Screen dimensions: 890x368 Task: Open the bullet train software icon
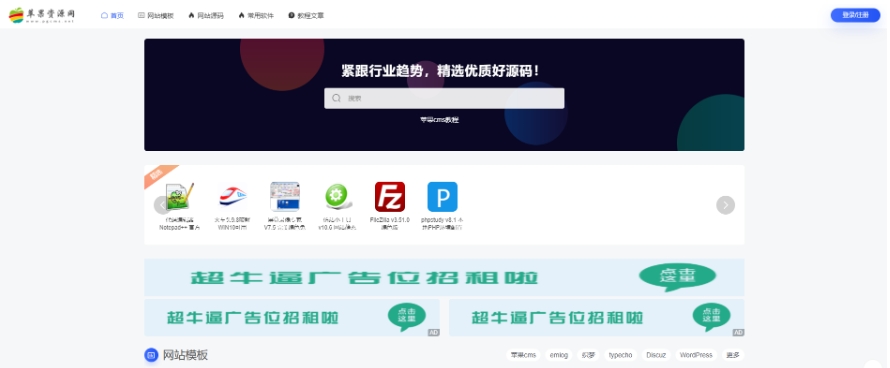click(x=233, y=197)
